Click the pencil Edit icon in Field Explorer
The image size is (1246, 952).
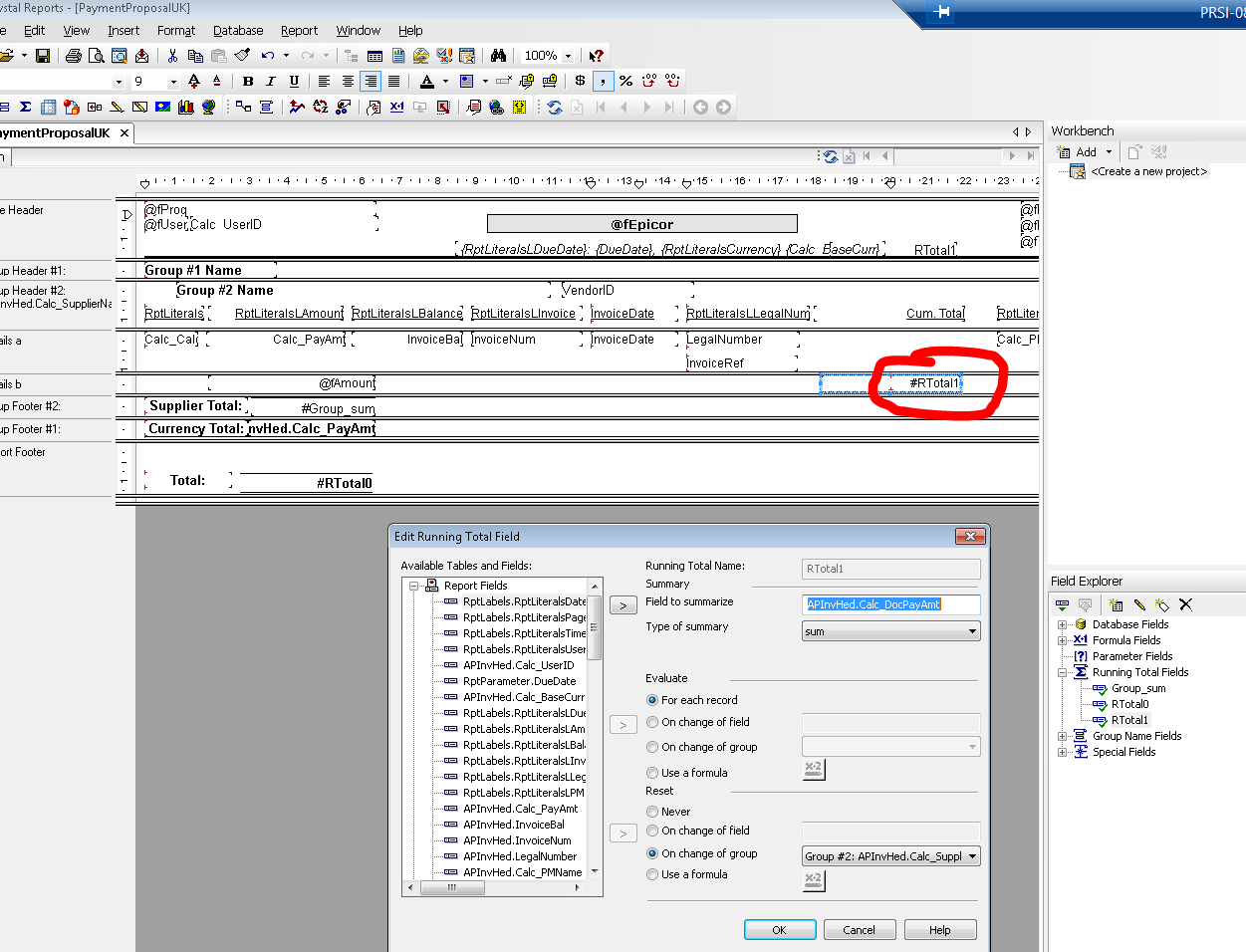(1139, 605)
